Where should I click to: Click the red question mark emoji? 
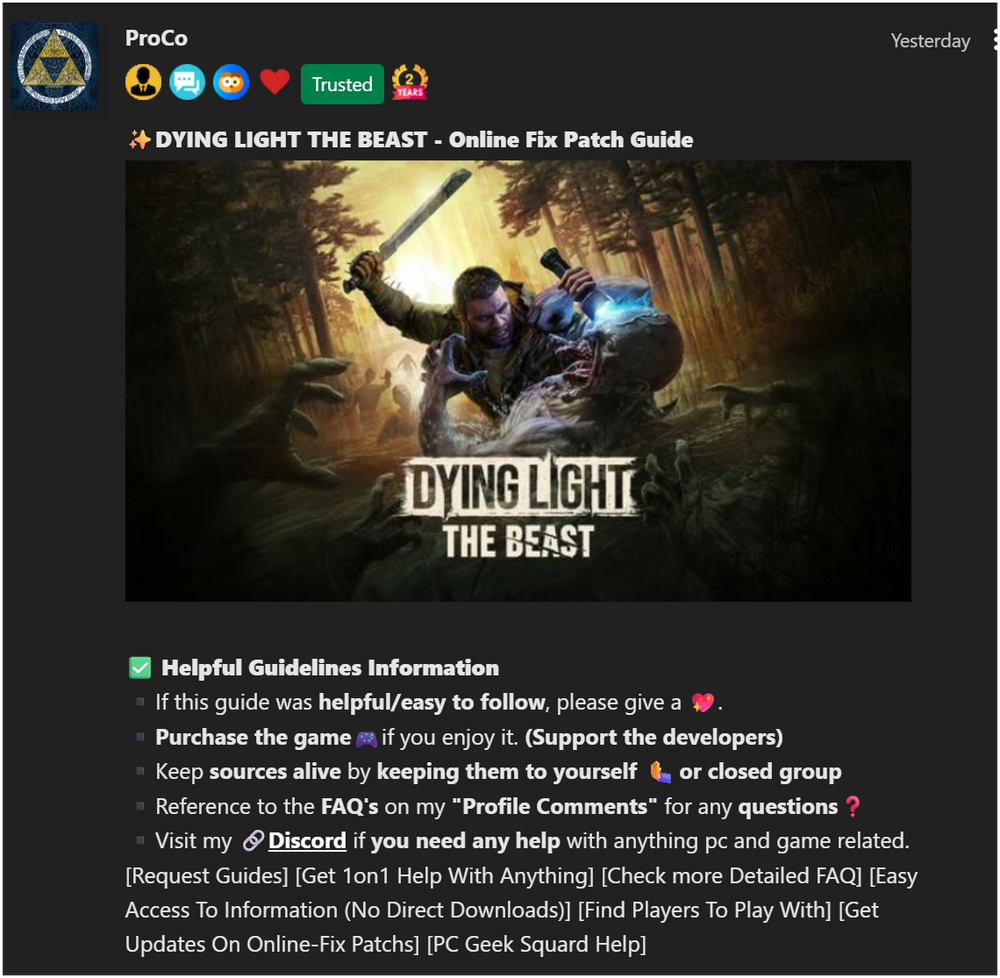852,807
